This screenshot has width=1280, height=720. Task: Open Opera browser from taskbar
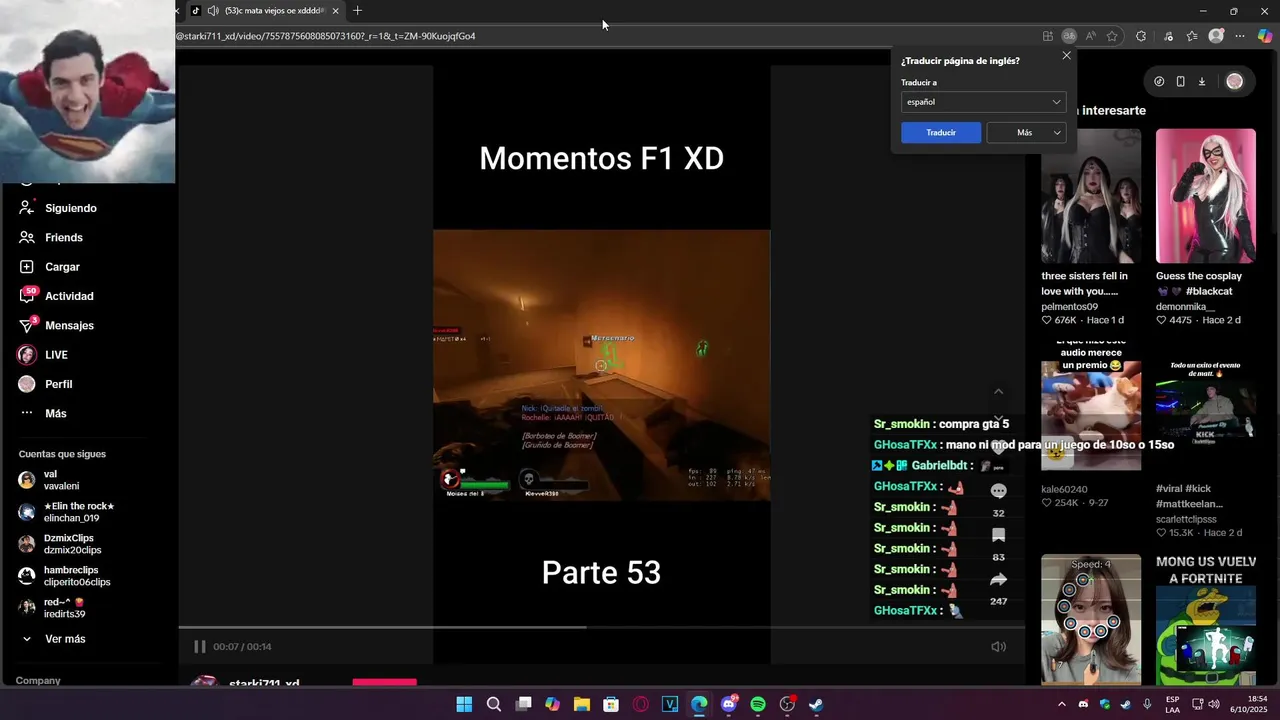click(640, 704)
